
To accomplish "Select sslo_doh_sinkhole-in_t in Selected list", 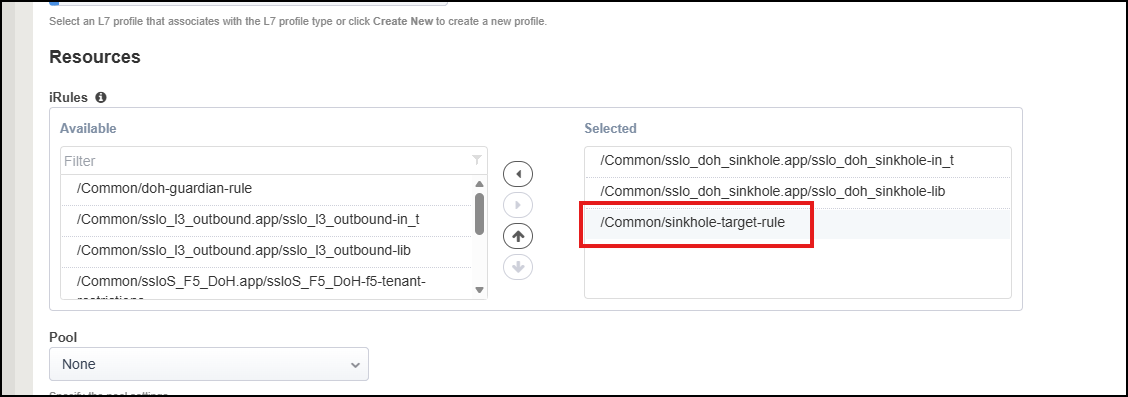I will pos(797,161).
